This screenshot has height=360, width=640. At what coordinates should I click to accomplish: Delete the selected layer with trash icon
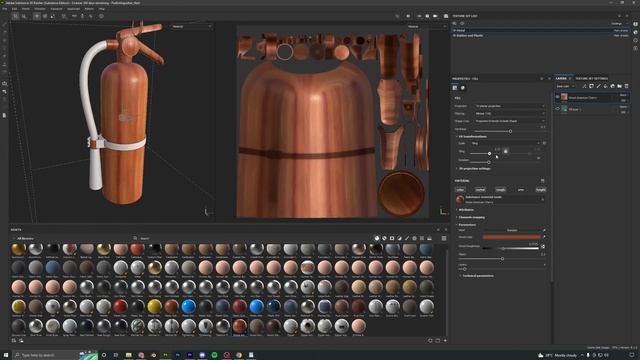coord(627,86)
